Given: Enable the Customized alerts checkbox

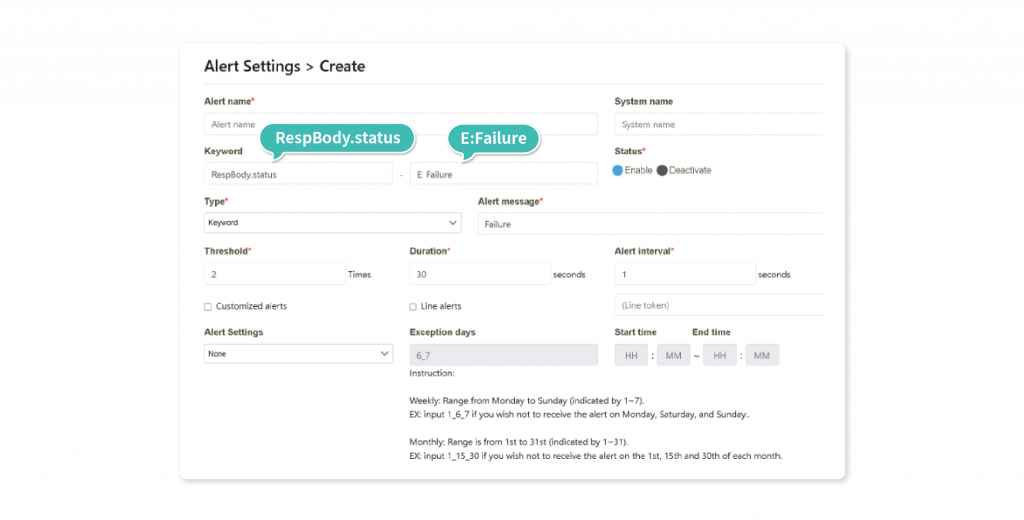Looking at the screenshot, I should click(208, 306).
